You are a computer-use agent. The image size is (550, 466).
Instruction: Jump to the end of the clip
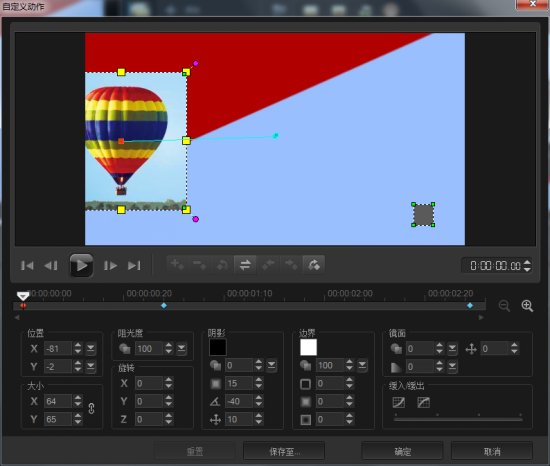tap(134, 265)
